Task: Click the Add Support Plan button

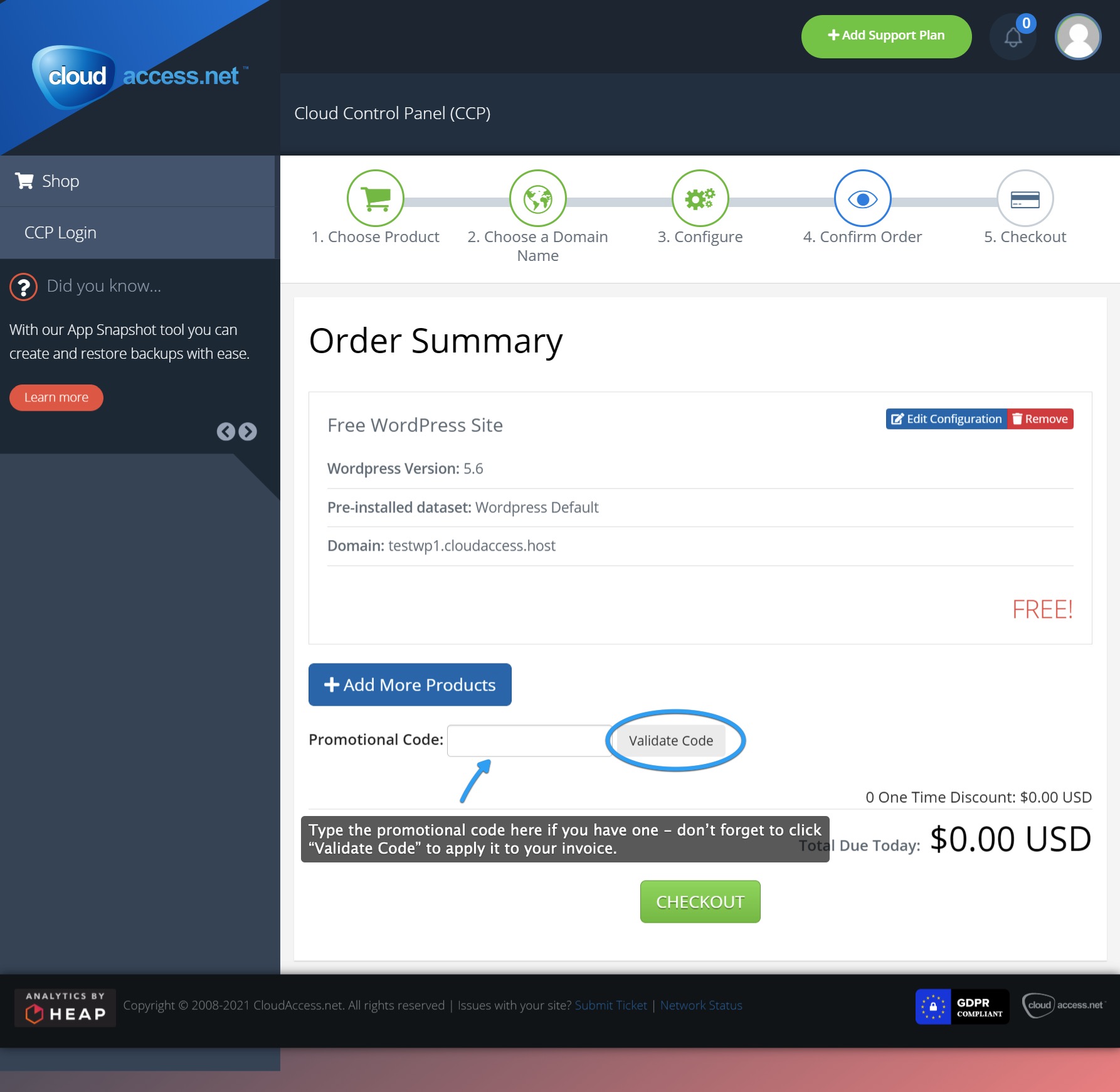Action: 886,36
